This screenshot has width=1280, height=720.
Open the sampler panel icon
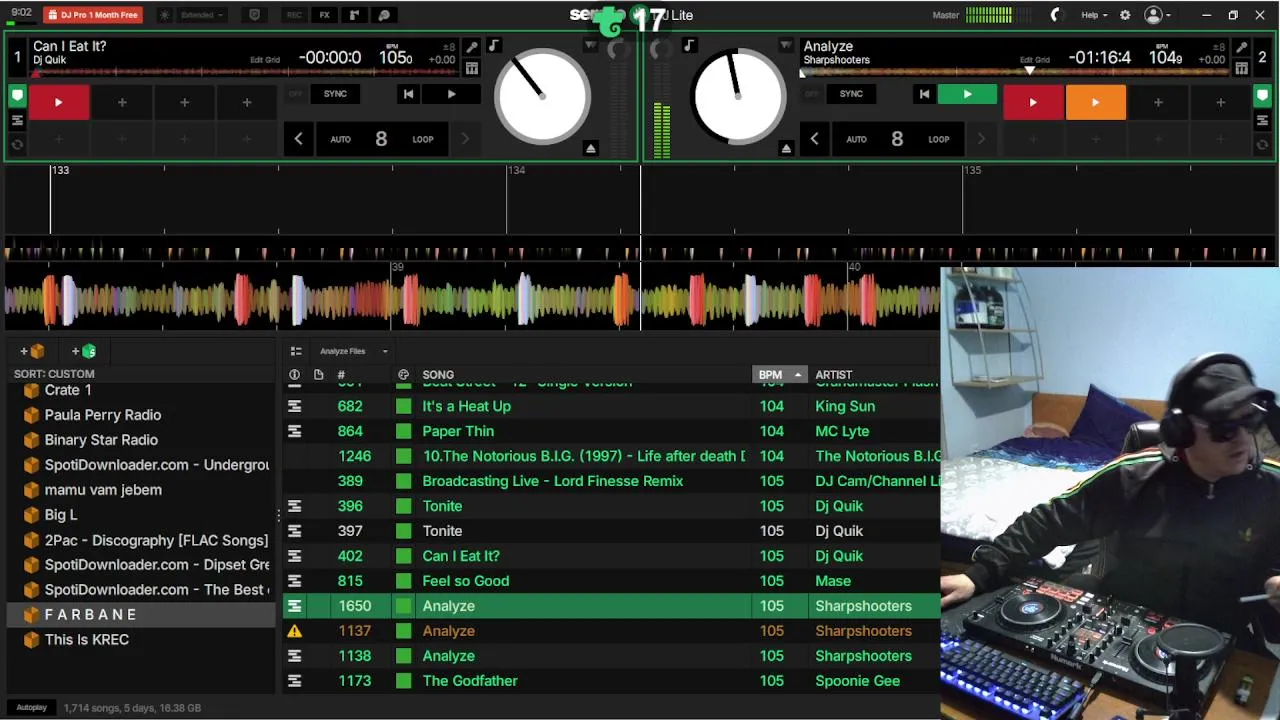[x=354, y=15]
